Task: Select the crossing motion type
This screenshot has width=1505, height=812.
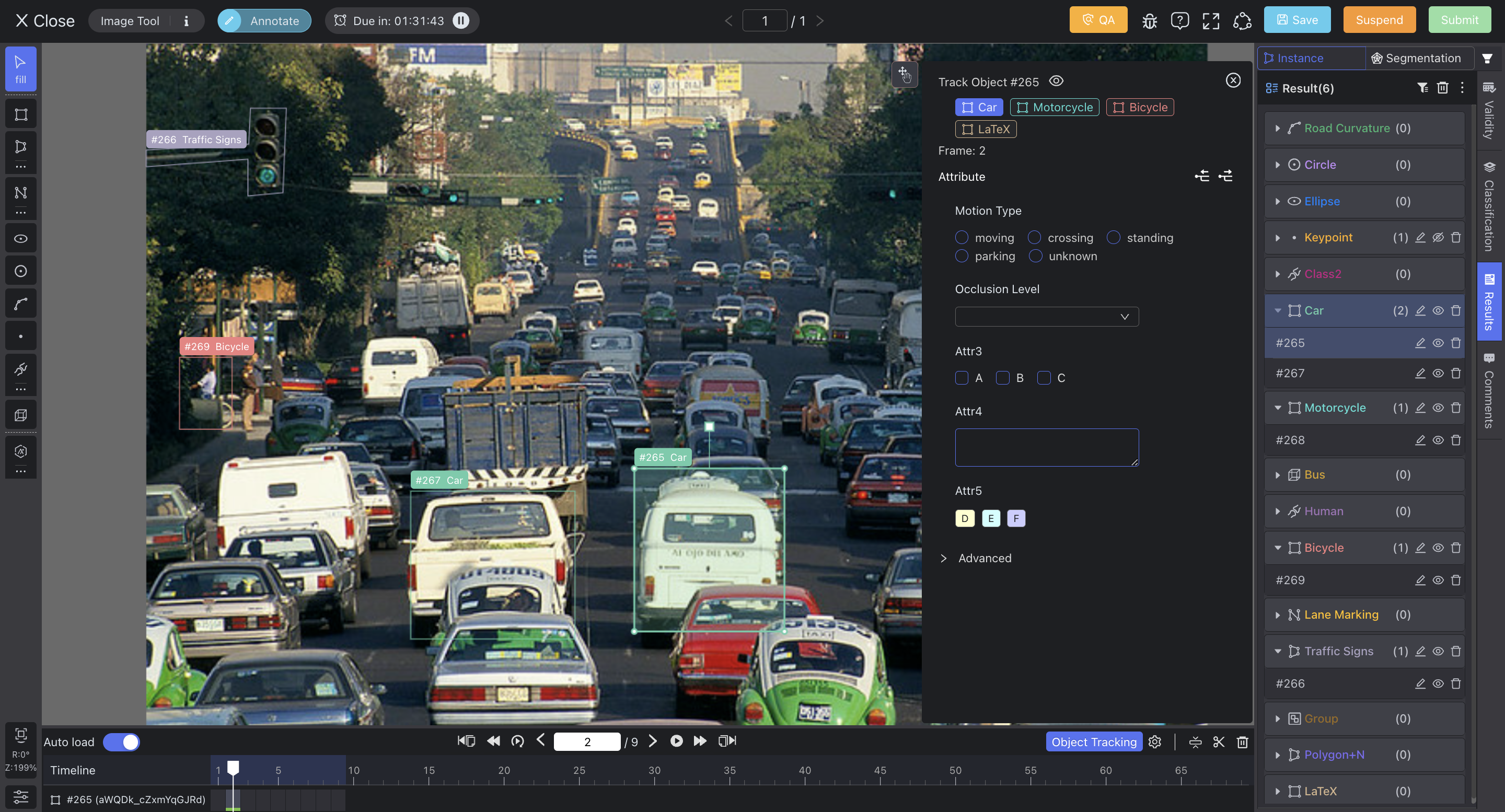Action: point(1034,237)
